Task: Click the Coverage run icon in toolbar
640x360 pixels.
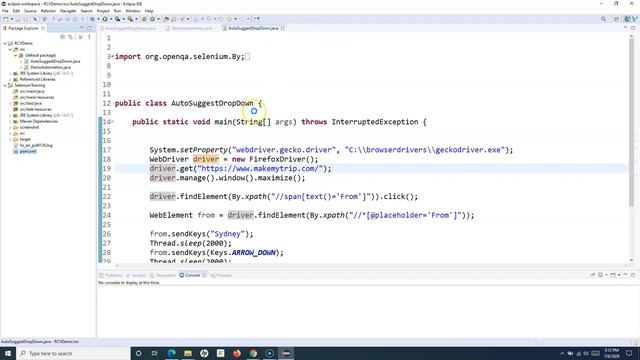Action: point(118,19)
